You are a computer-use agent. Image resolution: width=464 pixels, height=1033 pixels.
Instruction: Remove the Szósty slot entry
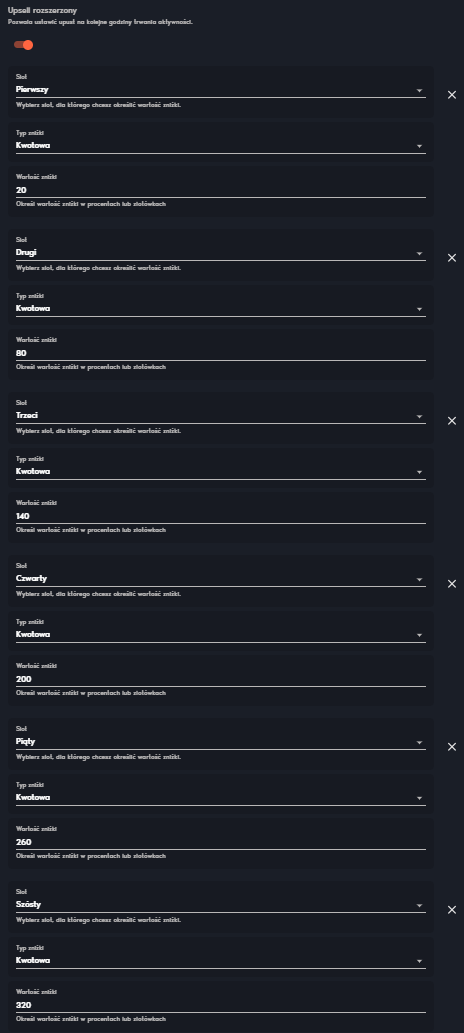pyautogui.click(x=451, y=909)
